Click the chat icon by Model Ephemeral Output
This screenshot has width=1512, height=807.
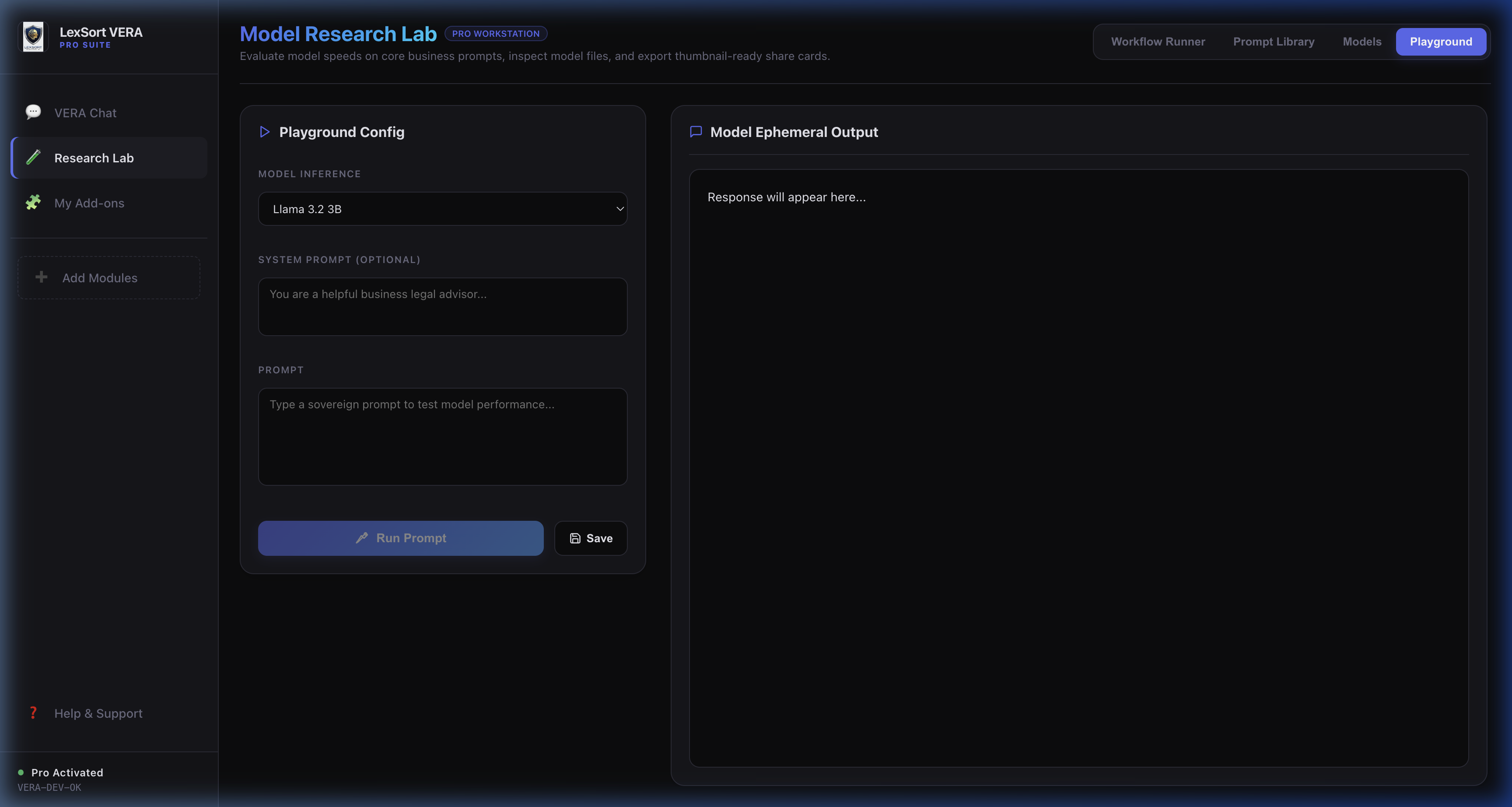(x=696, y=132)
